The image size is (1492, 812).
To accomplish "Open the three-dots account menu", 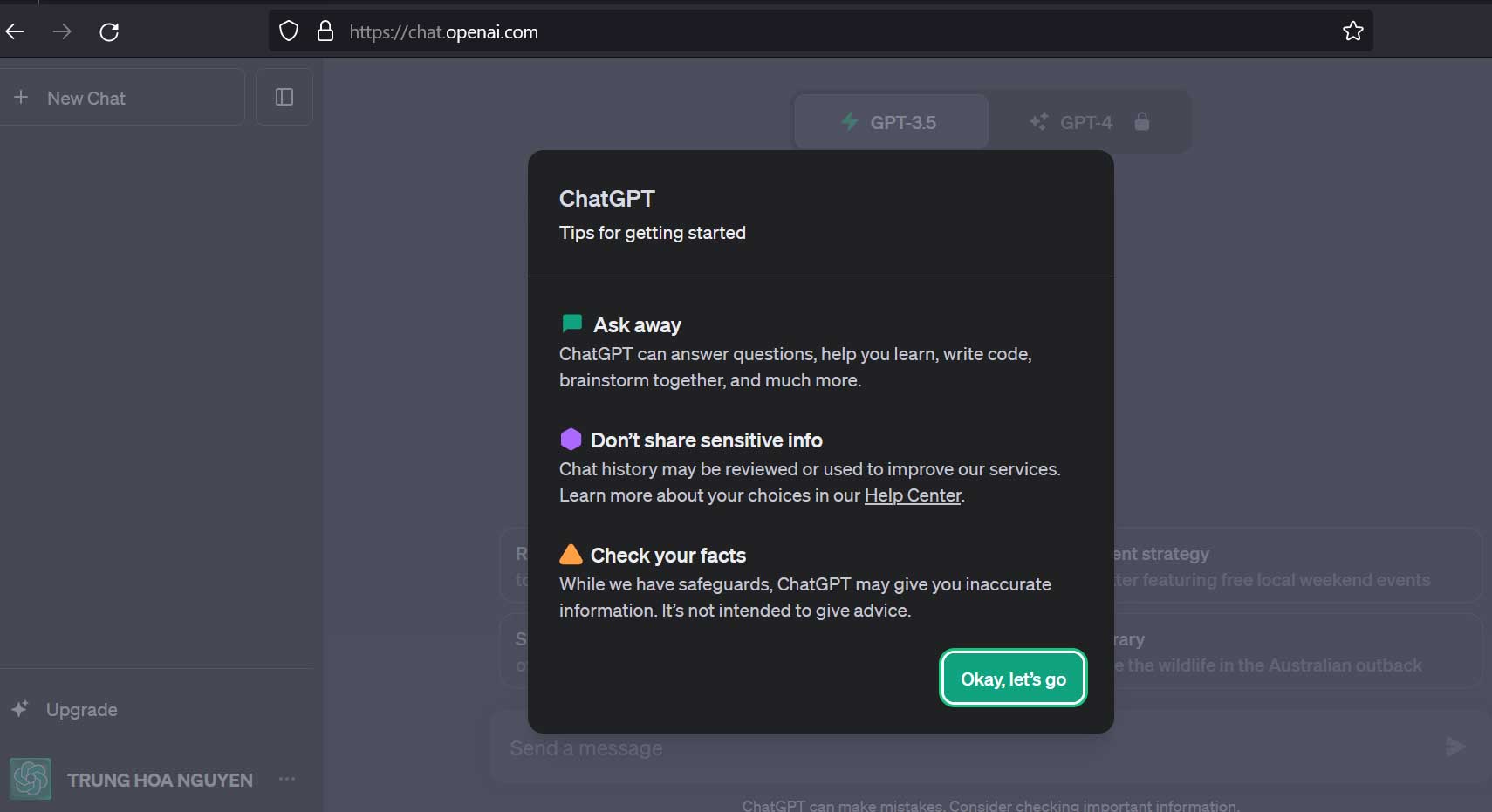I will point(287,779).
